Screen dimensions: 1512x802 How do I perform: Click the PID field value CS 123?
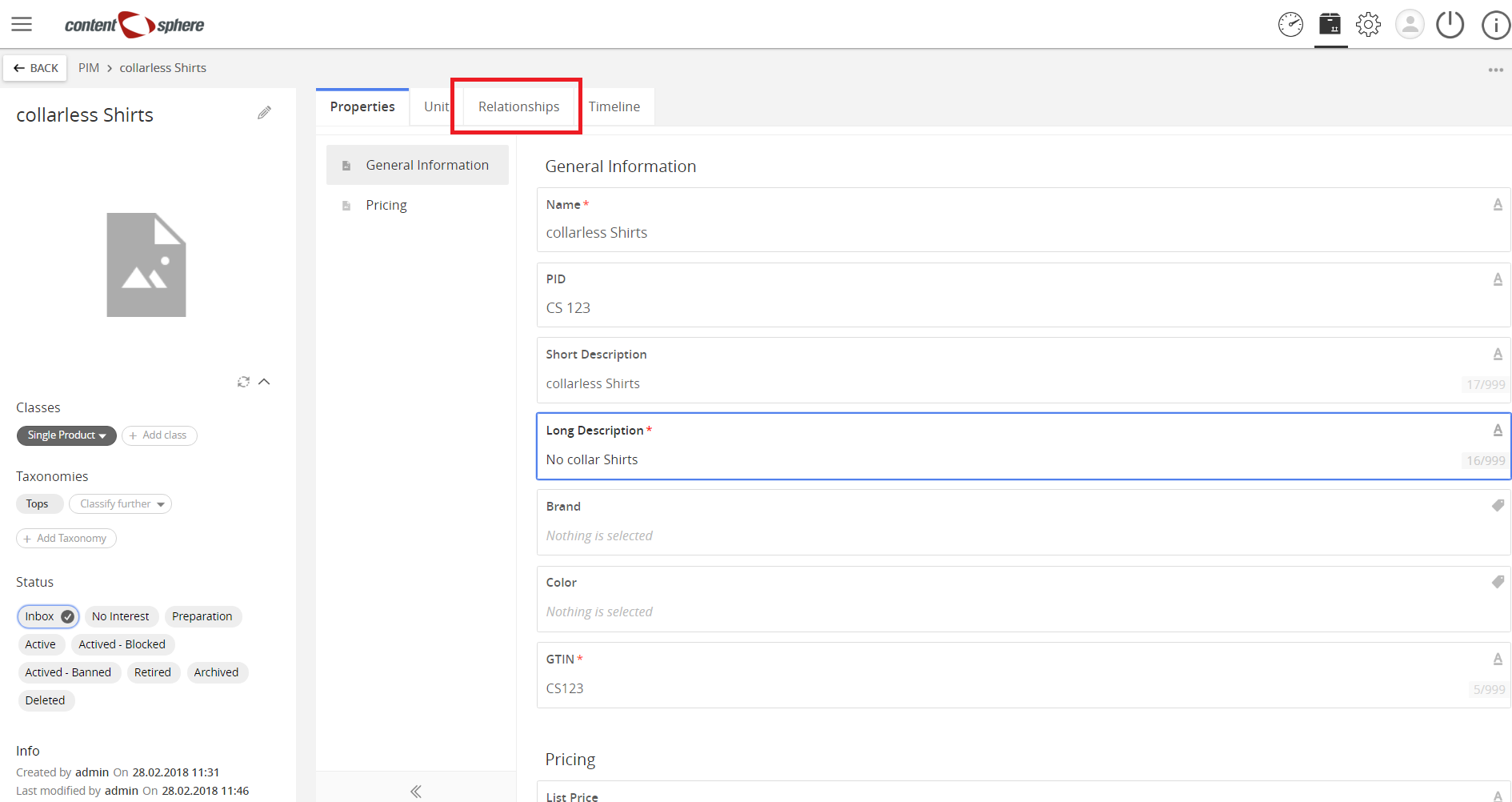click(568, 308)
